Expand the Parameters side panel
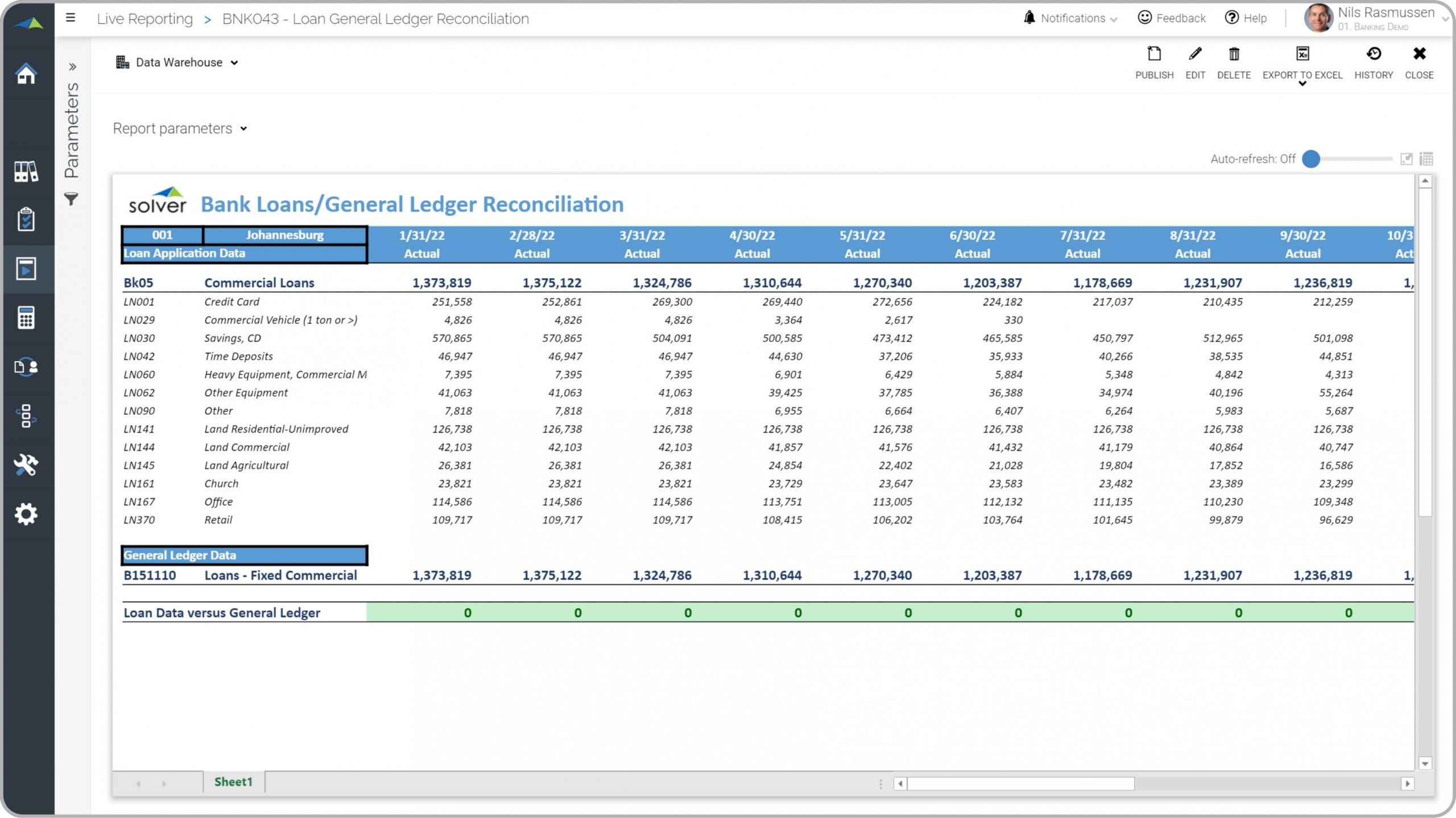The image size is (1456, 818). tap(72, 67)
